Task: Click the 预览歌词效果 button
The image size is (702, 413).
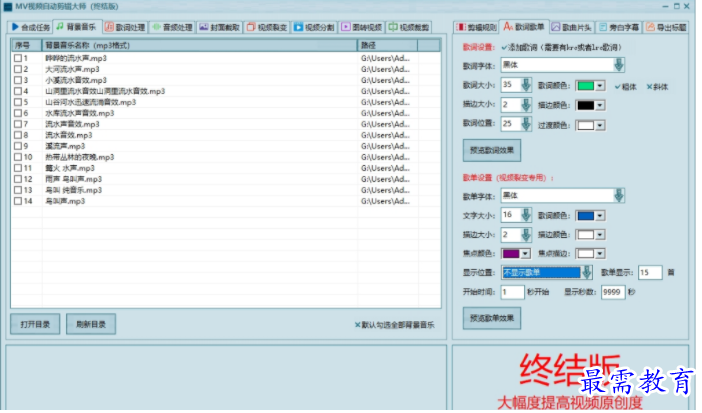Action: (492, 151)
